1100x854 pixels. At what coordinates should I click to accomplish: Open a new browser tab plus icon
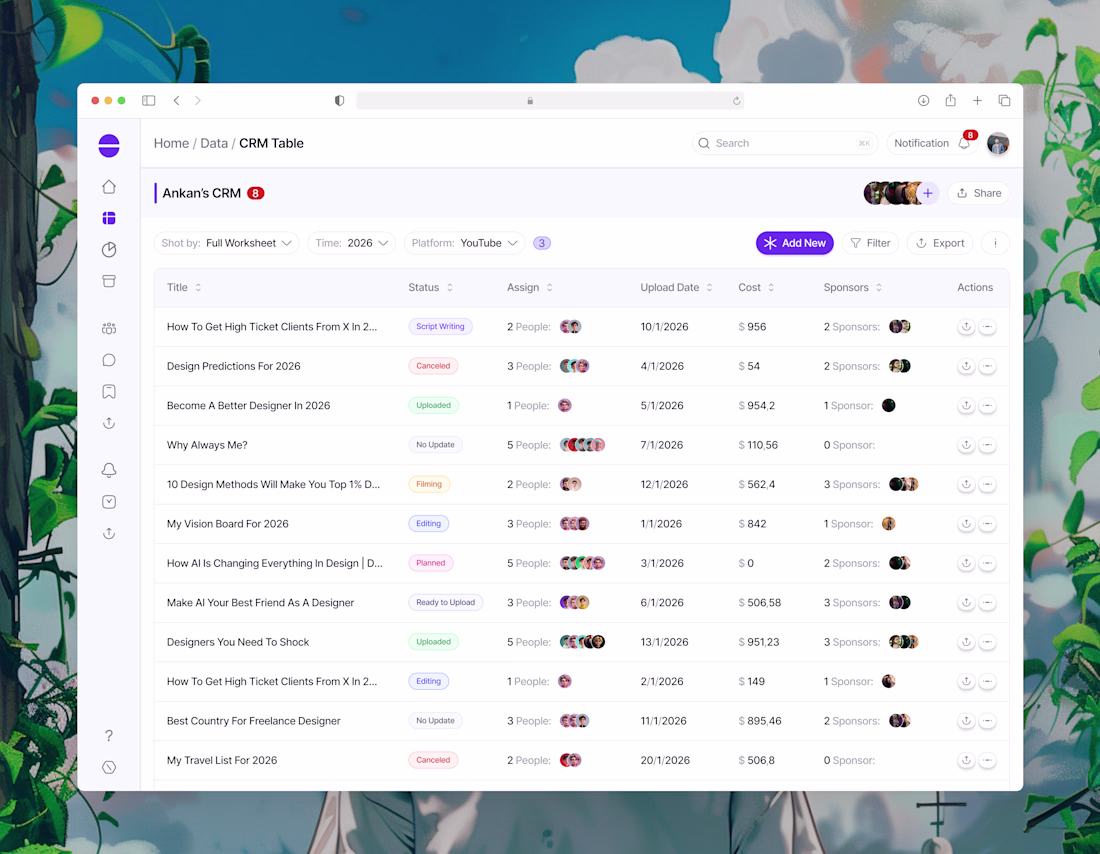pos(977,100)
